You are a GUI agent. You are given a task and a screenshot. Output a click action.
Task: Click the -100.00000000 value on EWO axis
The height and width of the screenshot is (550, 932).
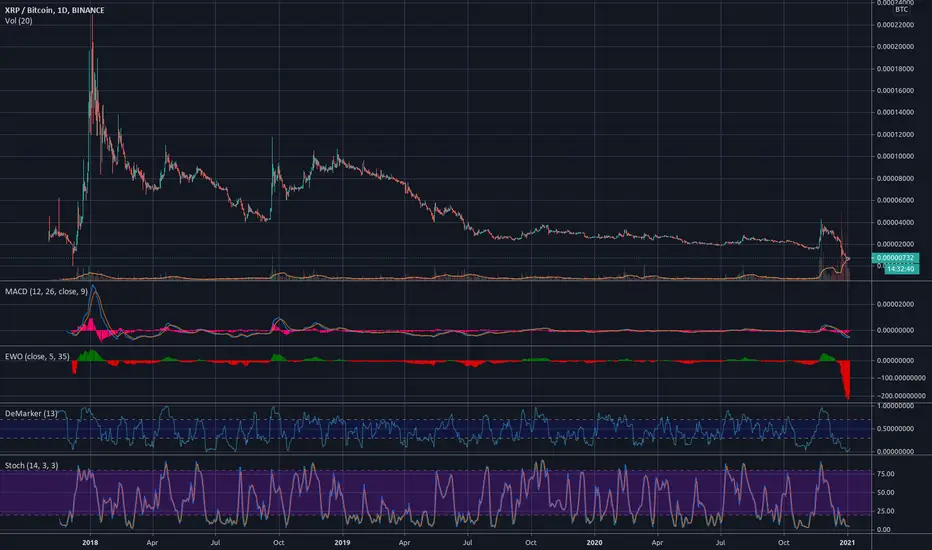(x=901, y=378)
